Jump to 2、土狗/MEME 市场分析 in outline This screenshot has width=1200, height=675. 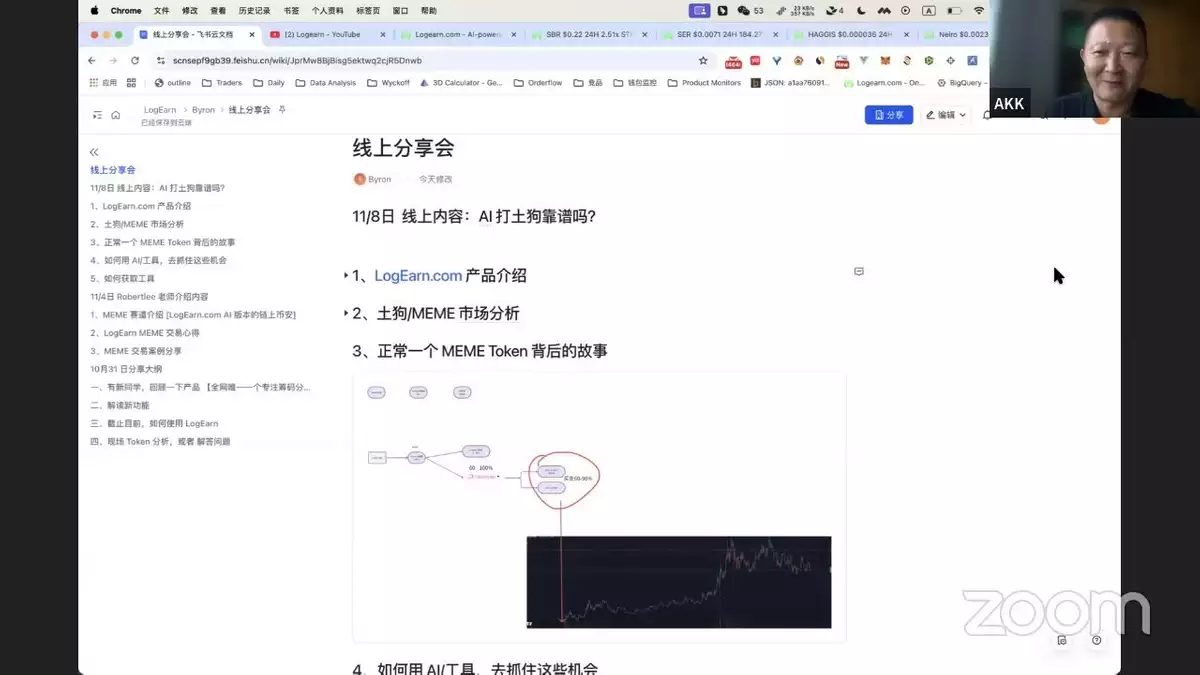137,224
